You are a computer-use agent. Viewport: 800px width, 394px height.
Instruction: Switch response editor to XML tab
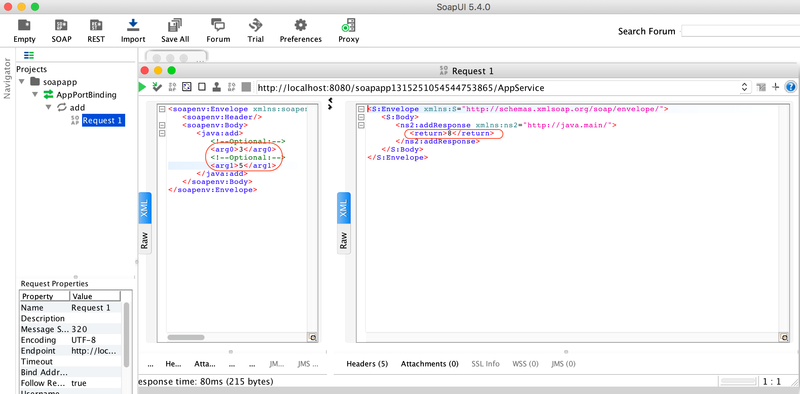coord(344,207)
